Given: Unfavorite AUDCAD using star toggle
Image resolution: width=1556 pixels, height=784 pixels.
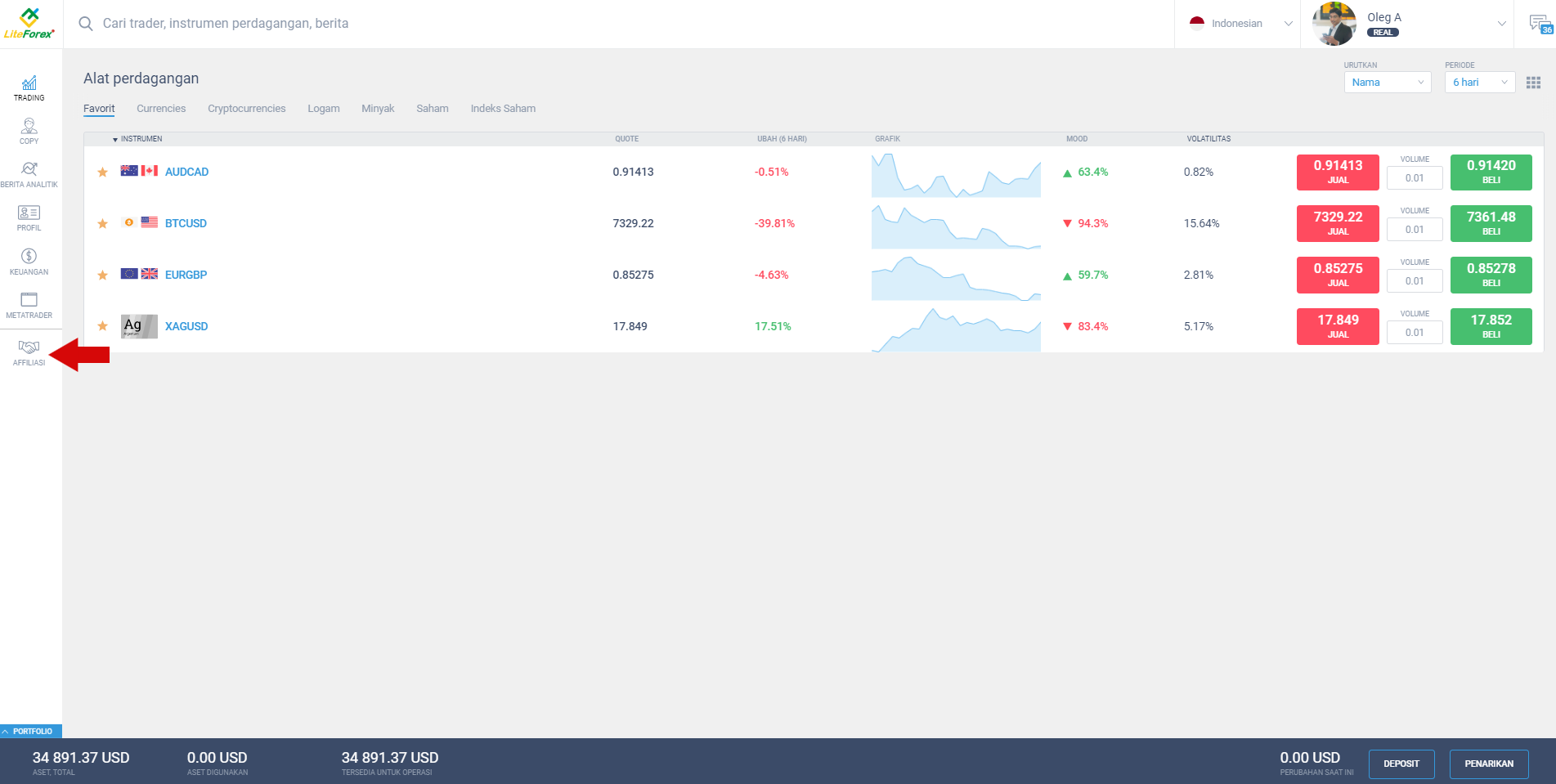Looking at the screenshot, I should tap(103, 172).
